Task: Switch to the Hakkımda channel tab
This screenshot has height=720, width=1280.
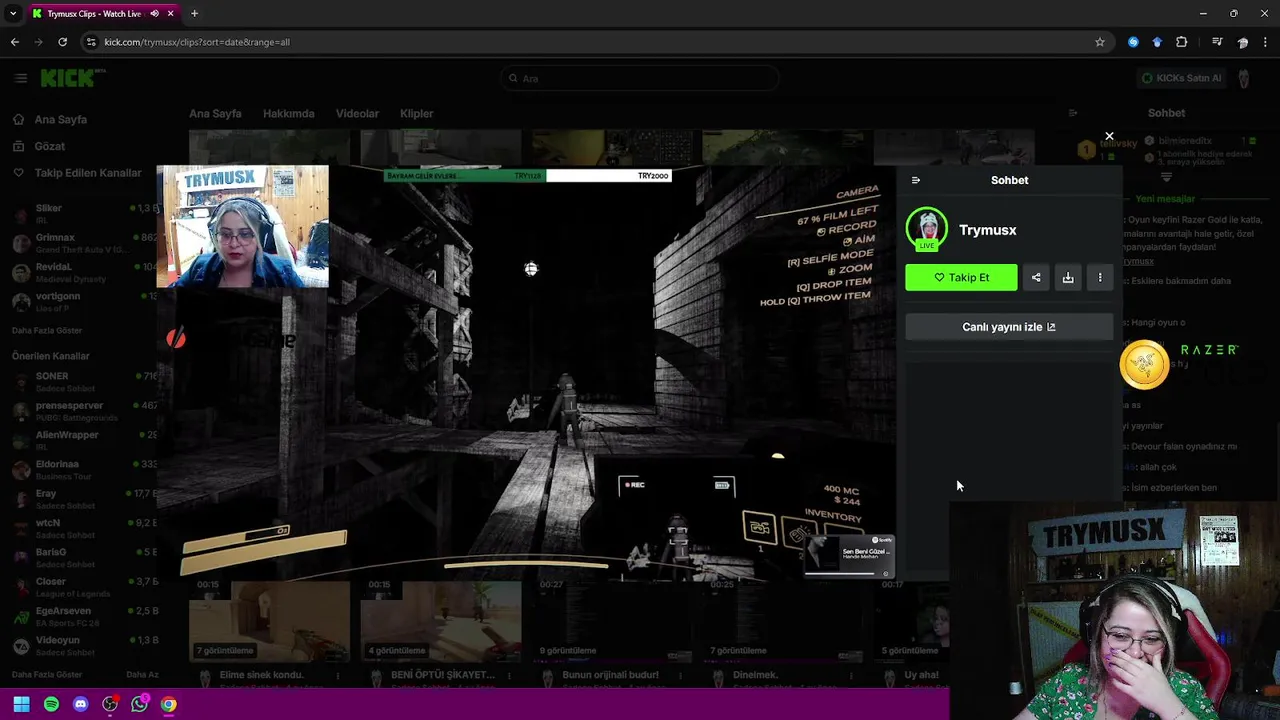Action: pyautogui.click(x=288, y=114)
